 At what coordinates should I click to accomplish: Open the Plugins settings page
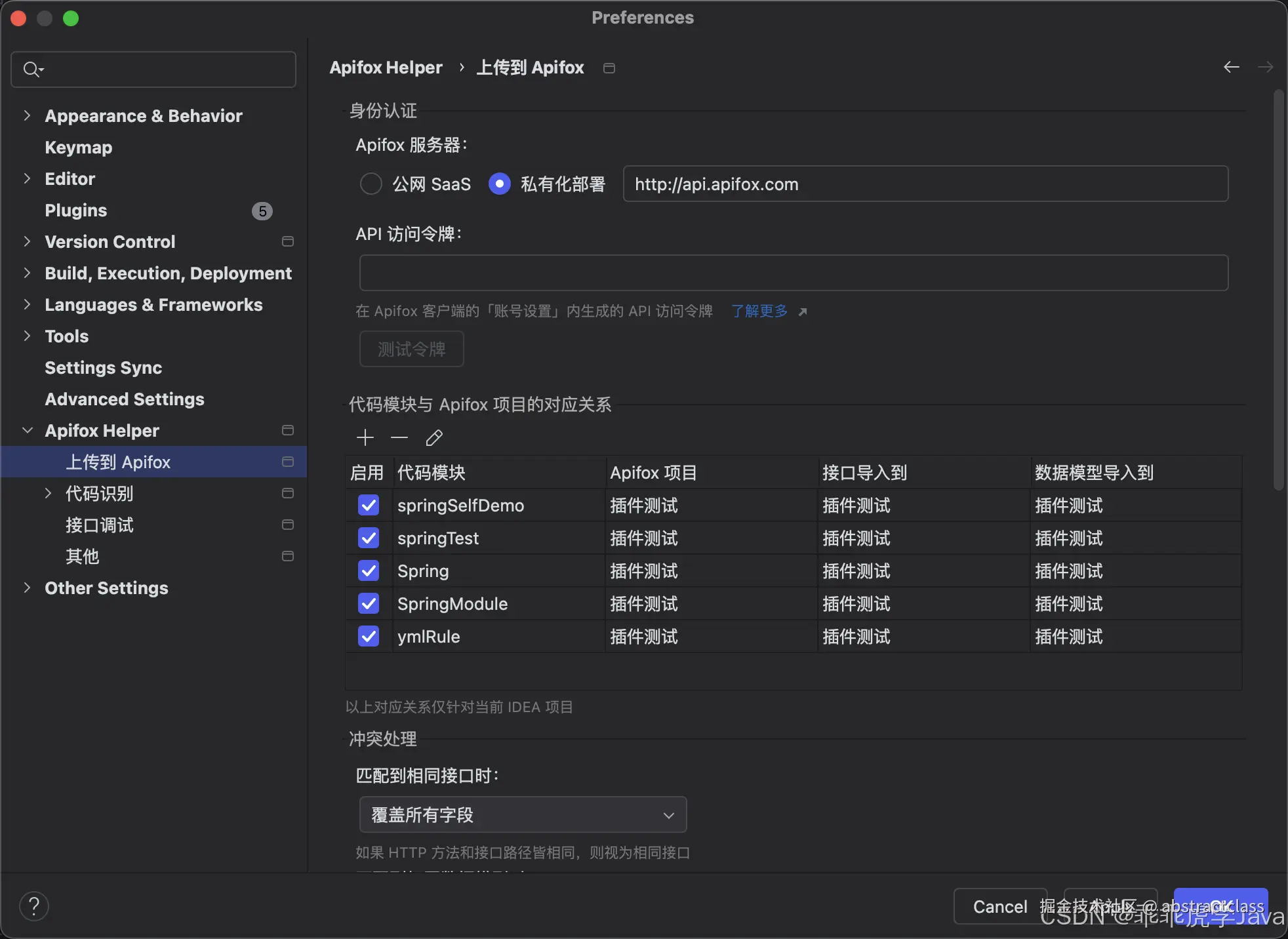coord(75,210)
